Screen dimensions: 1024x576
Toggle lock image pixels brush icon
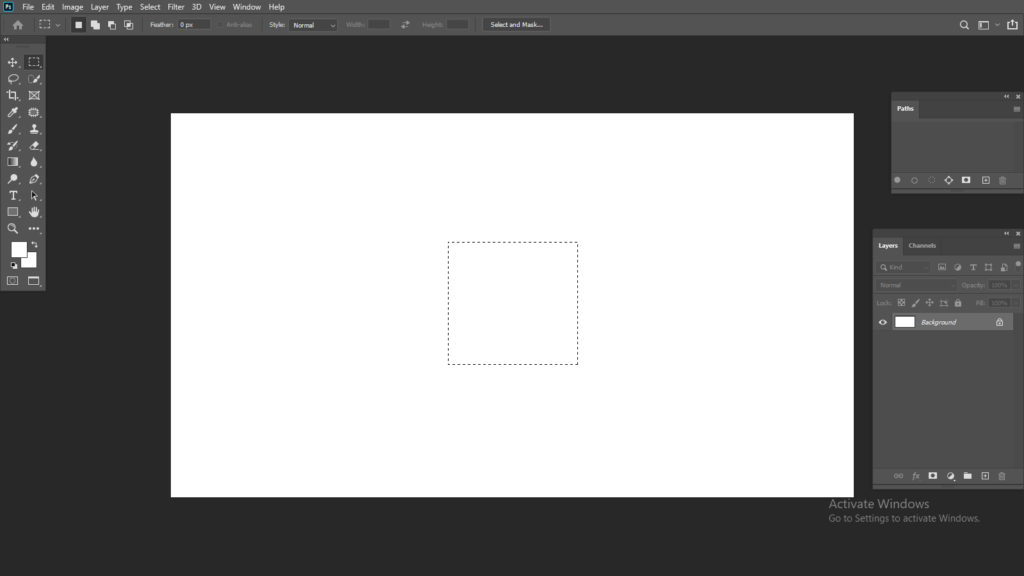click(x=916, y=303)
